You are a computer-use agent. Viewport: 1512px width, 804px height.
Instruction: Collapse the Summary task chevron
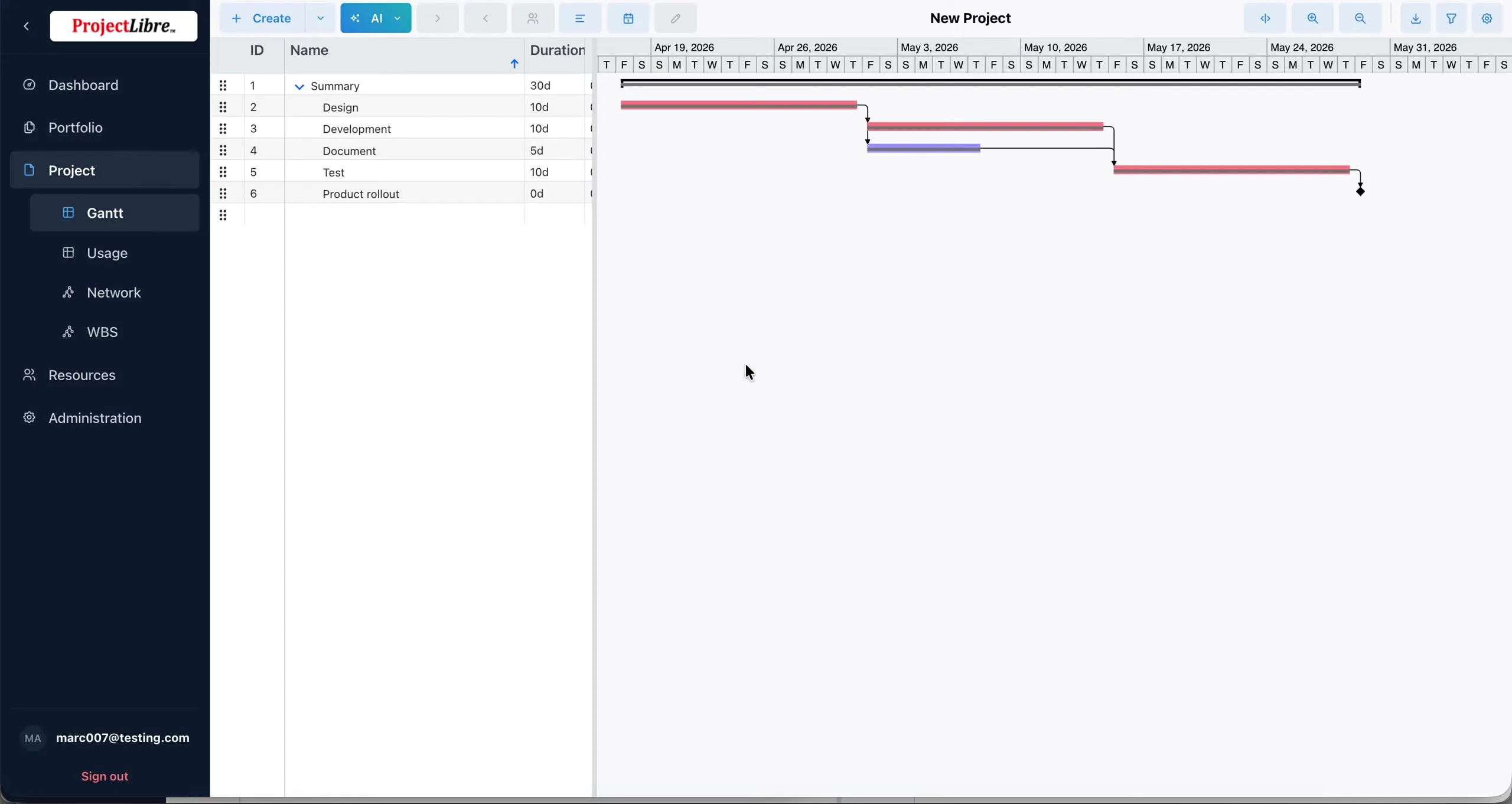pyautogui.click(x=299, y=86)
